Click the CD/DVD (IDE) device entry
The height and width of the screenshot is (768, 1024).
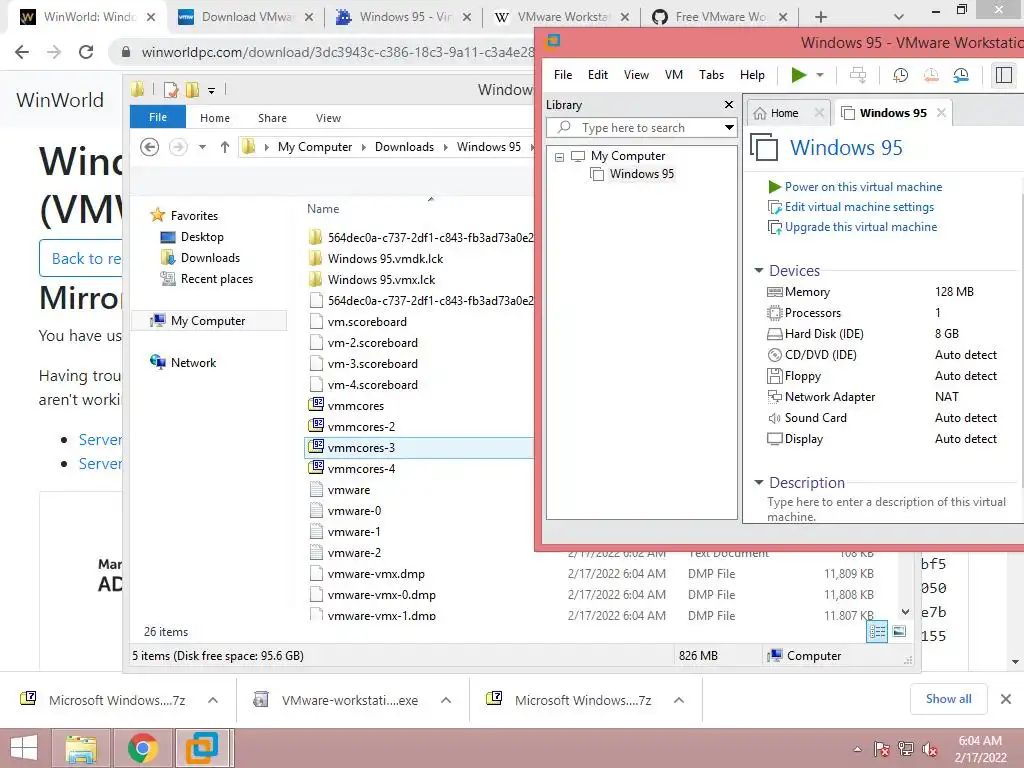pos(820,355)
